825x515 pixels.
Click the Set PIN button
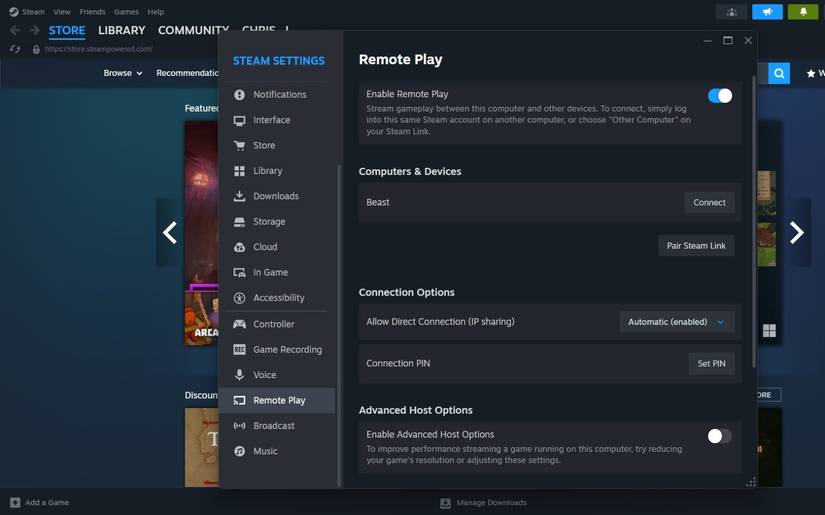pos(711,363)
